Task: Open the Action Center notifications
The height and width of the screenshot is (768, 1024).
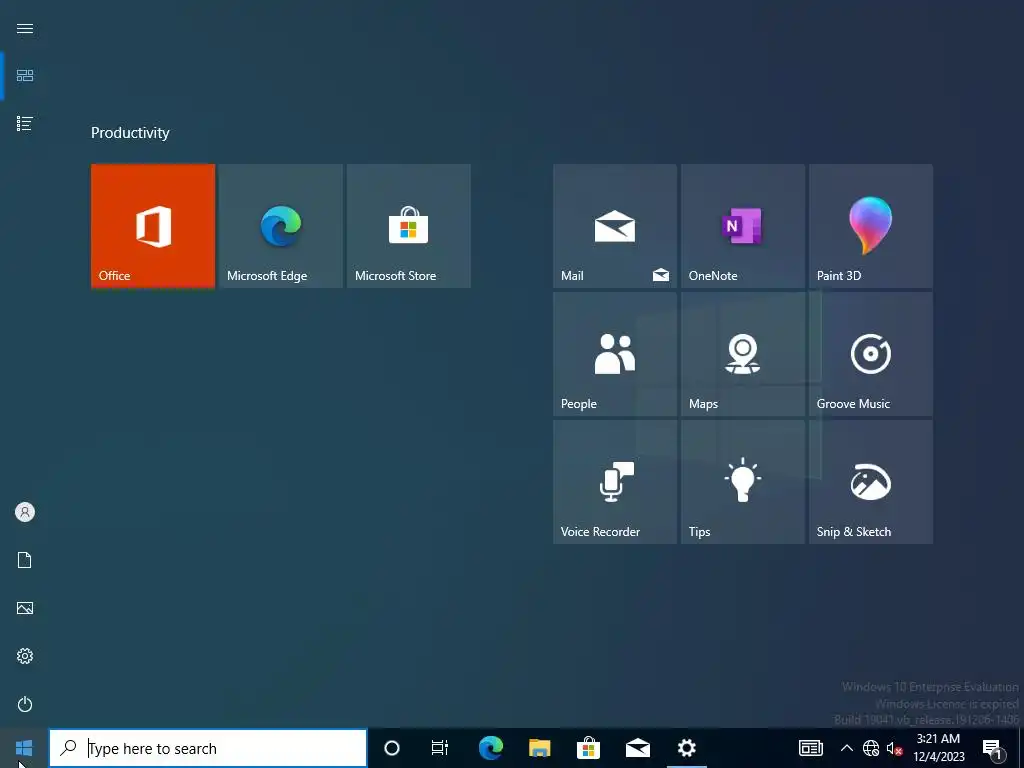Action: [x=992, y=748]
